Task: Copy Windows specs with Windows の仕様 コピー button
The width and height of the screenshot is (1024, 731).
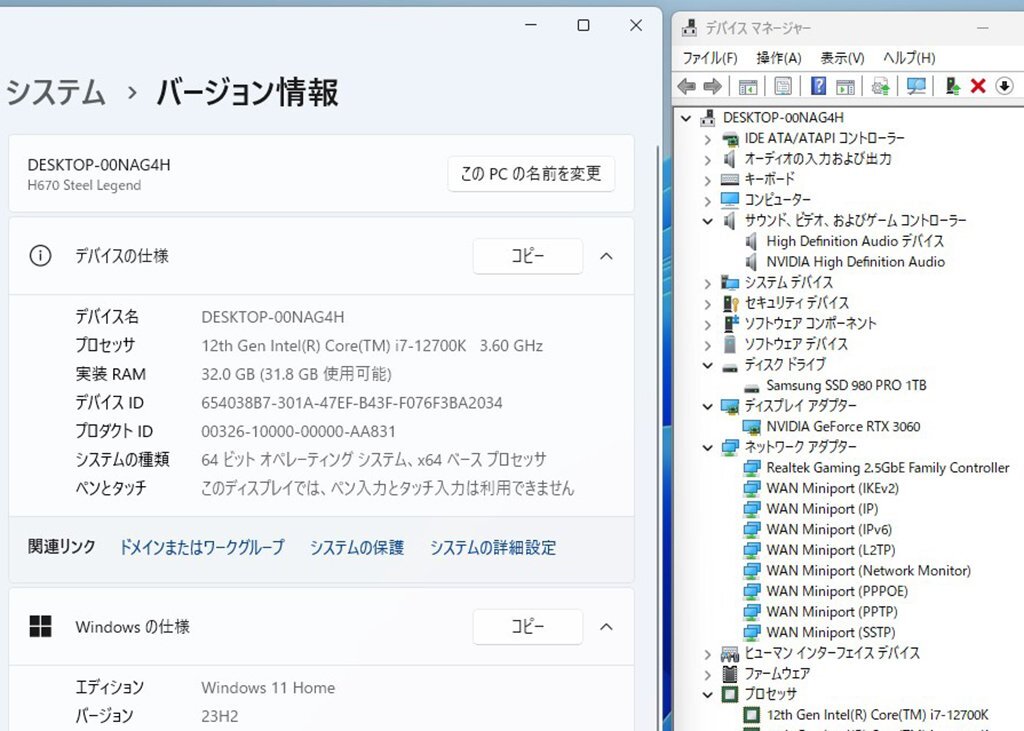Action: [x=528, y=626]
